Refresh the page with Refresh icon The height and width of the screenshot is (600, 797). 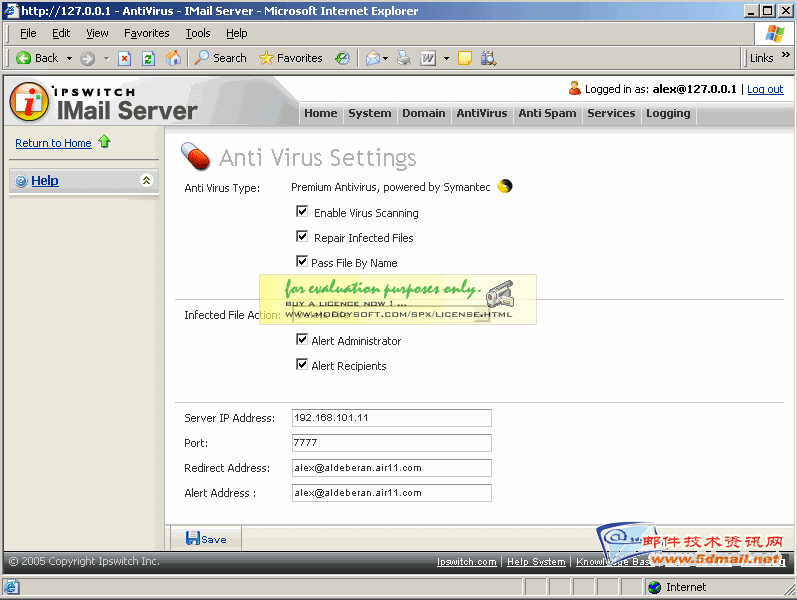click(148, 58)
